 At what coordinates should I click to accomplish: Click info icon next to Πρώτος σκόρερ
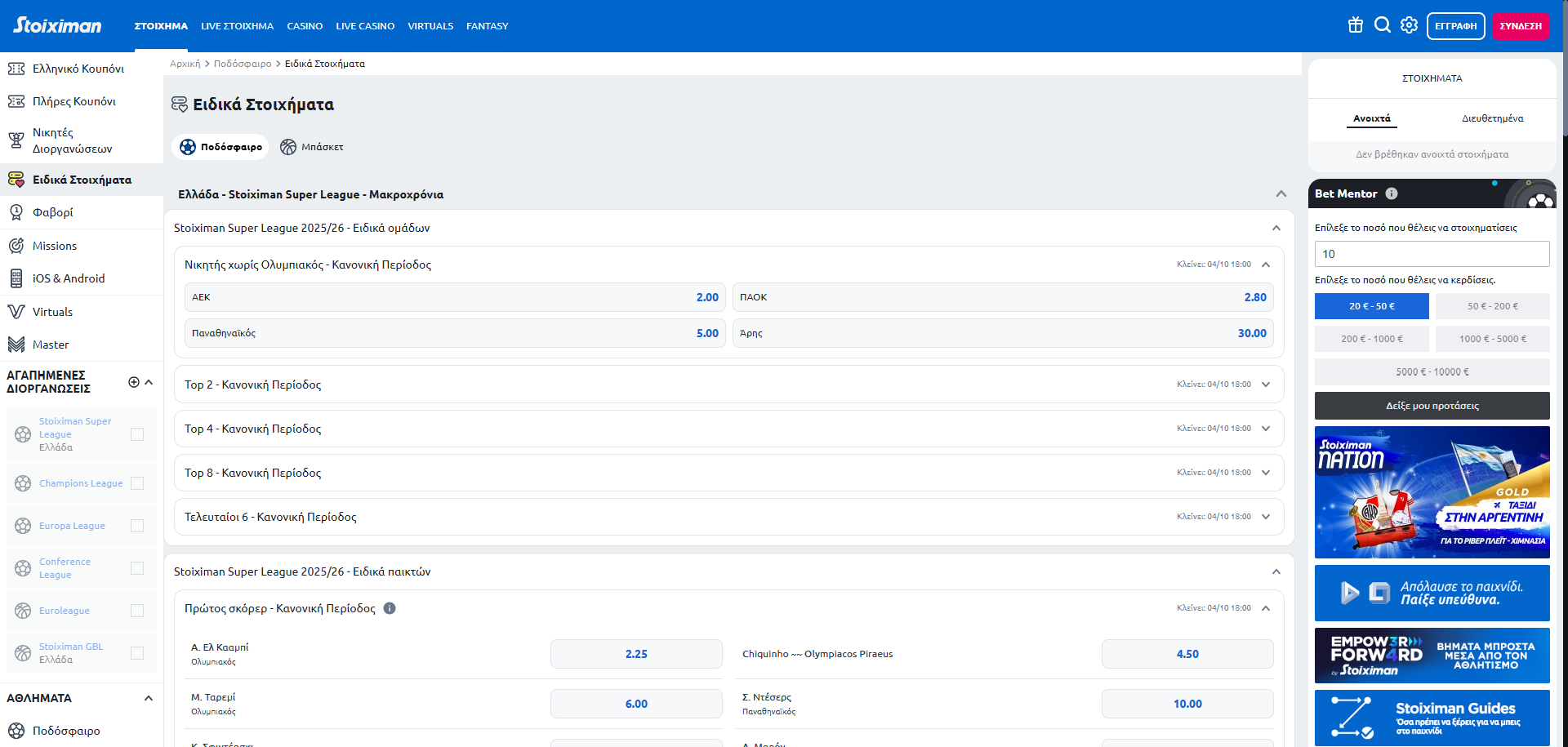pyautogui.click(x=390, y=608)
